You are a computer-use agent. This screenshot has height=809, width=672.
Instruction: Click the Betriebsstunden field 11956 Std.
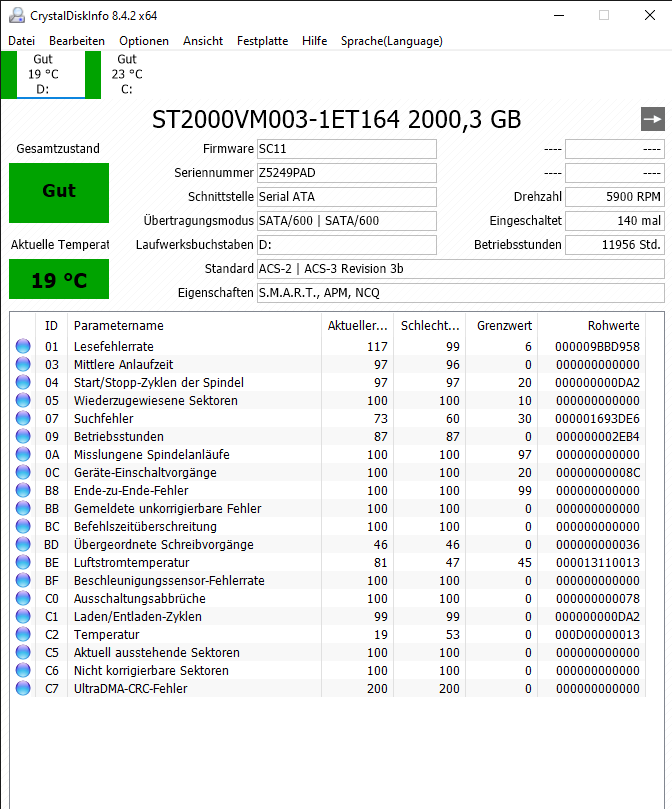pos(615,245)
